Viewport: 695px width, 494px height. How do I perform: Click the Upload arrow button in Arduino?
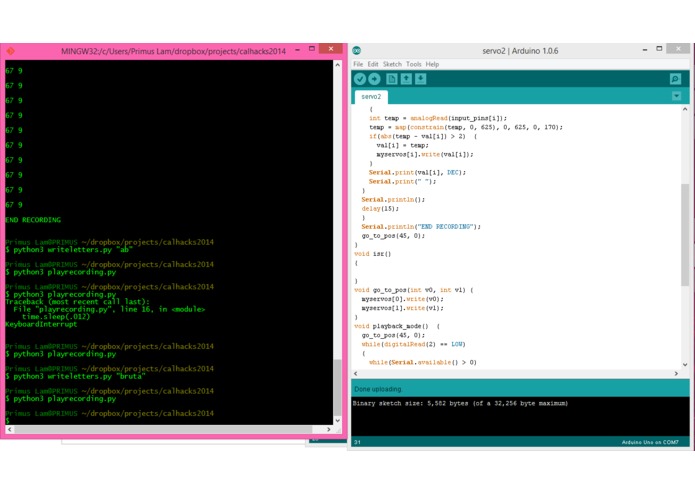pos(375,79)
